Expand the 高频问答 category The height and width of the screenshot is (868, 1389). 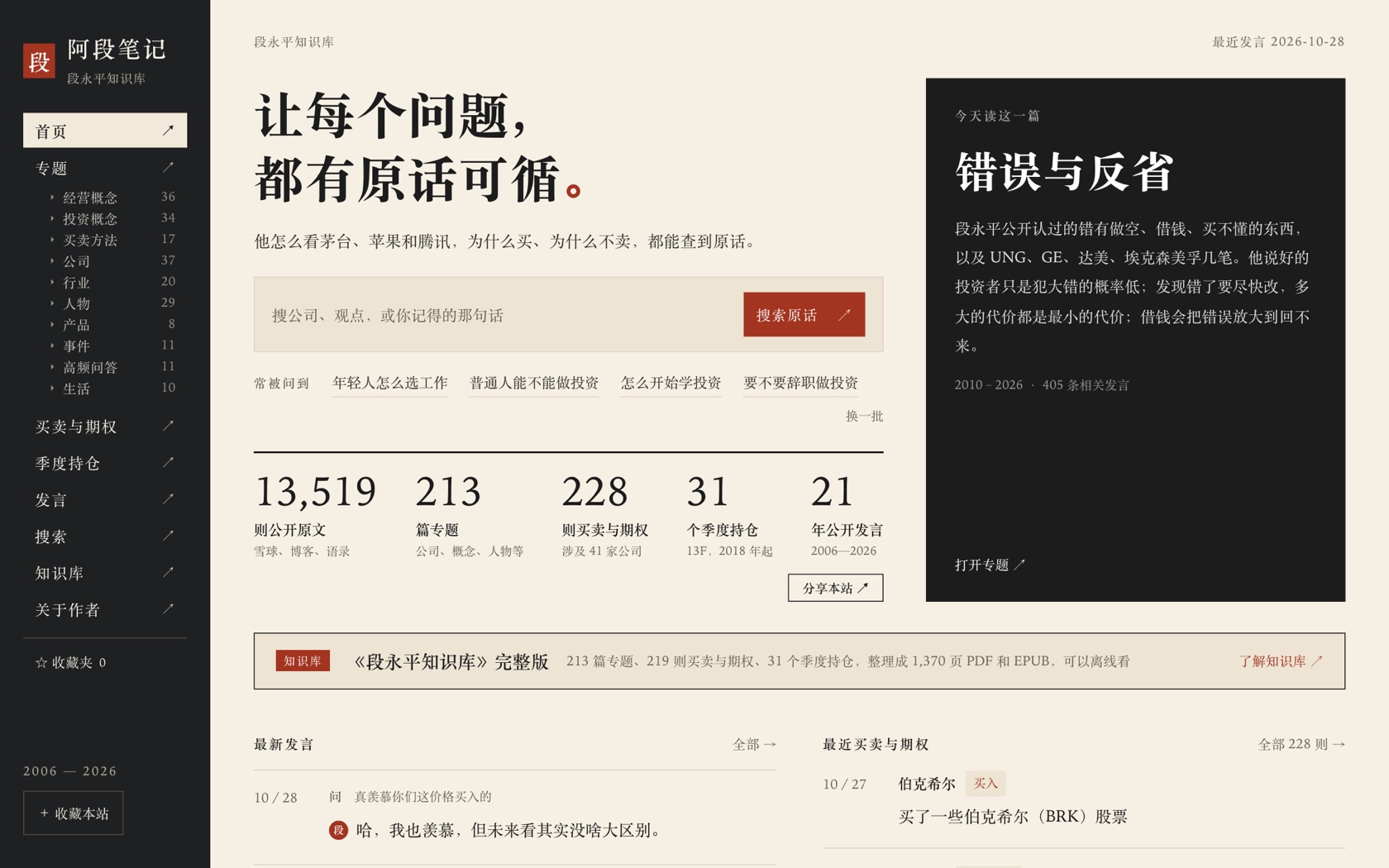[x=112, y=367]
